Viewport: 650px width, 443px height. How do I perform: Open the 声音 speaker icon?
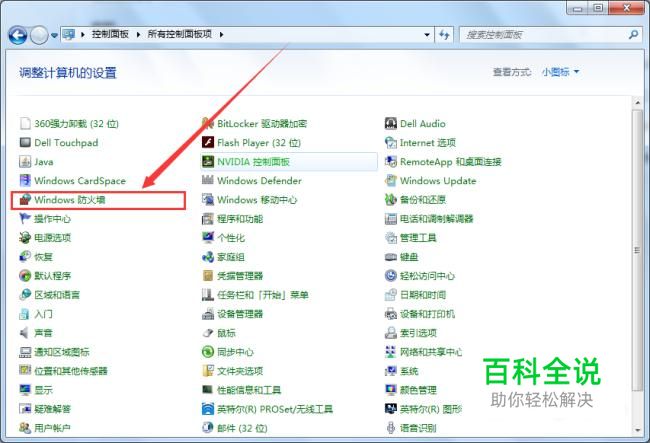click(x=25, y=333)
